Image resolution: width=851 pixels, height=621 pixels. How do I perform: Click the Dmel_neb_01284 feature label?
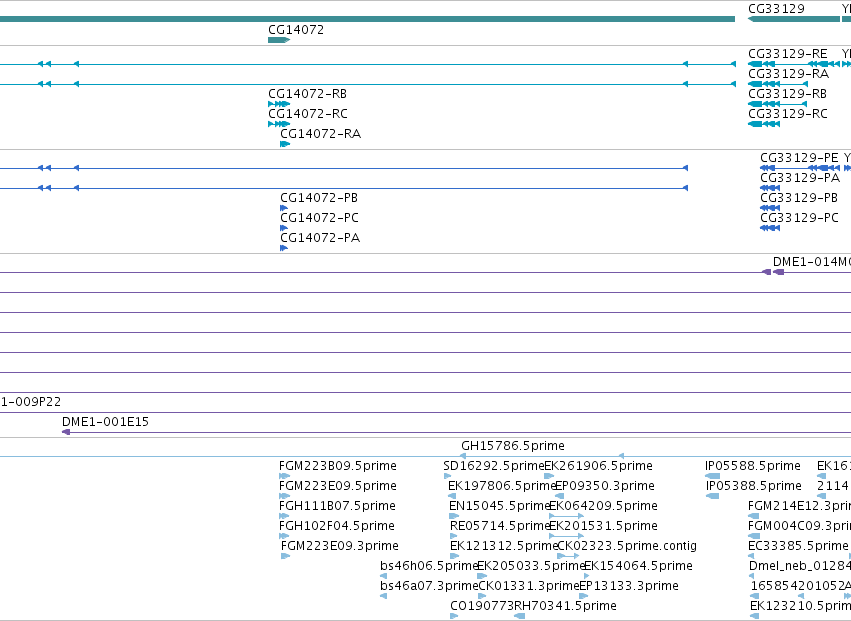click(800, 566)
